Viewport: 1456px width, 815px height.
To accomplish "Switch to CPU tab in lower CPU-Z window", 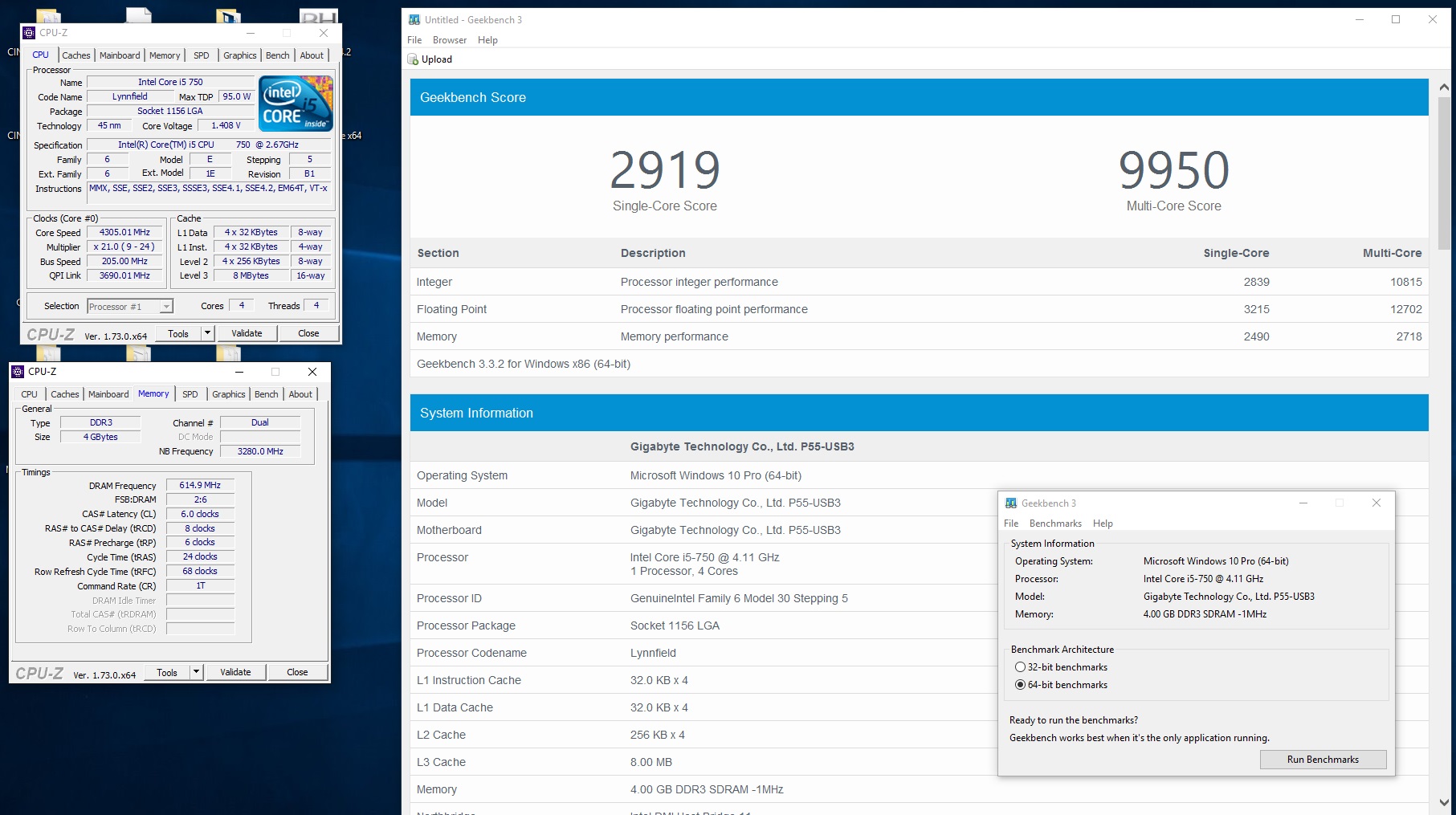I will coord(29,394).
